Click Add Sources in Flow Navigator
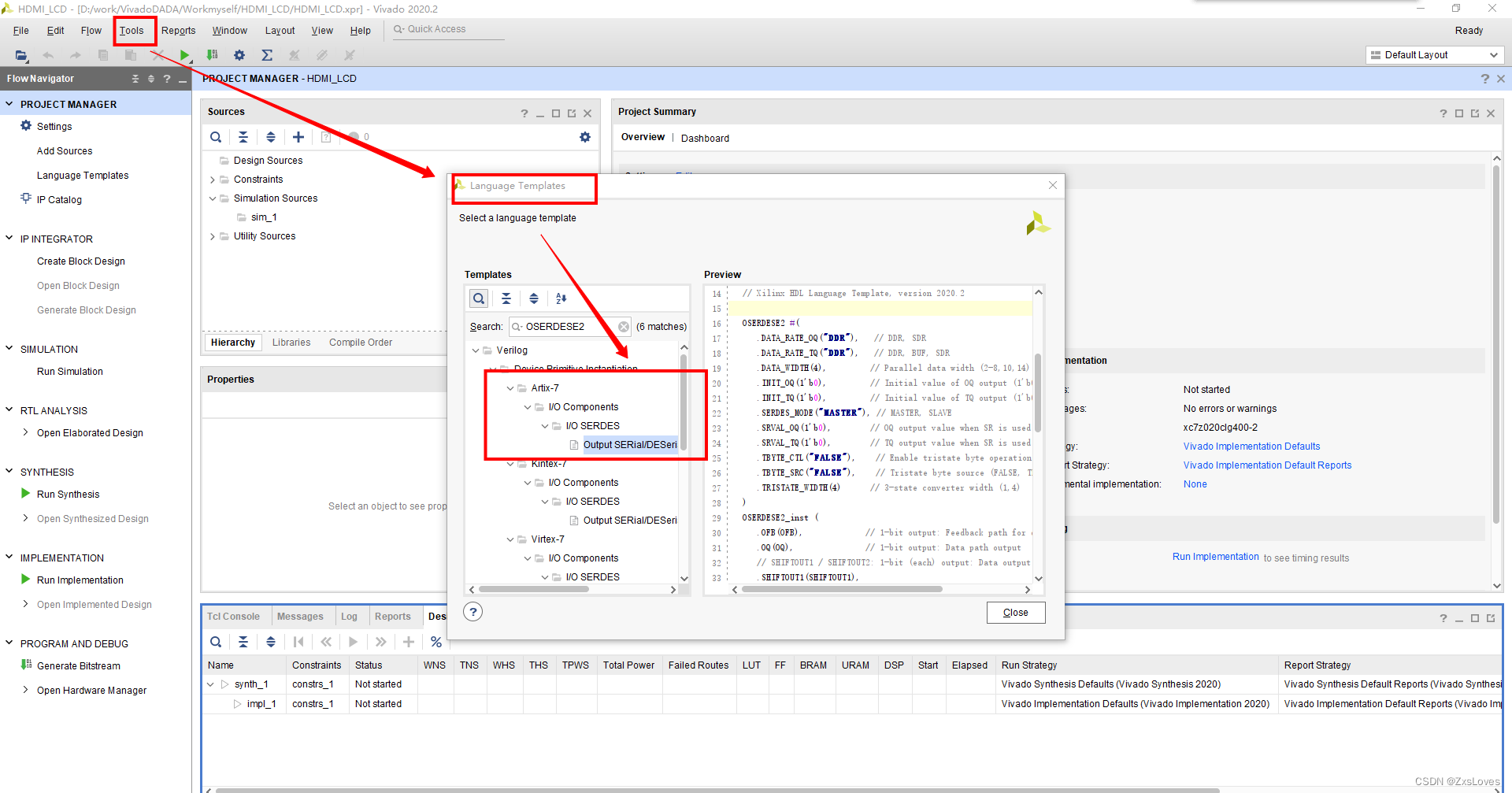The height and width of the screenshot is (793, 1512). [65, 151]
